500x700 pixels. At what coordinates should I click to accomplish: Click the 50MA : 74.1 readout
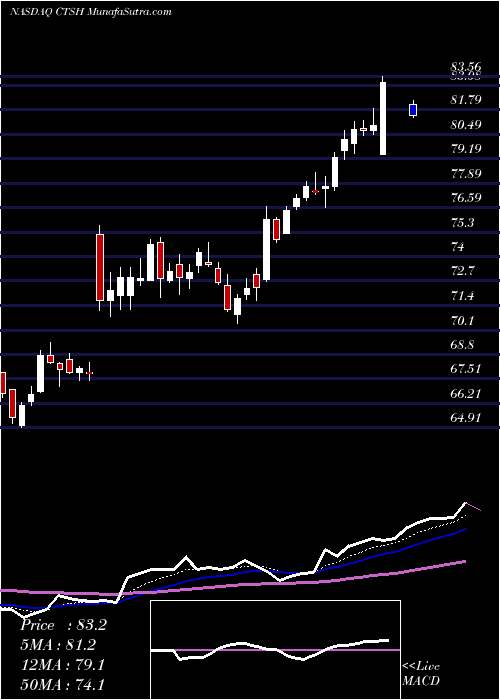pos(62,684)
